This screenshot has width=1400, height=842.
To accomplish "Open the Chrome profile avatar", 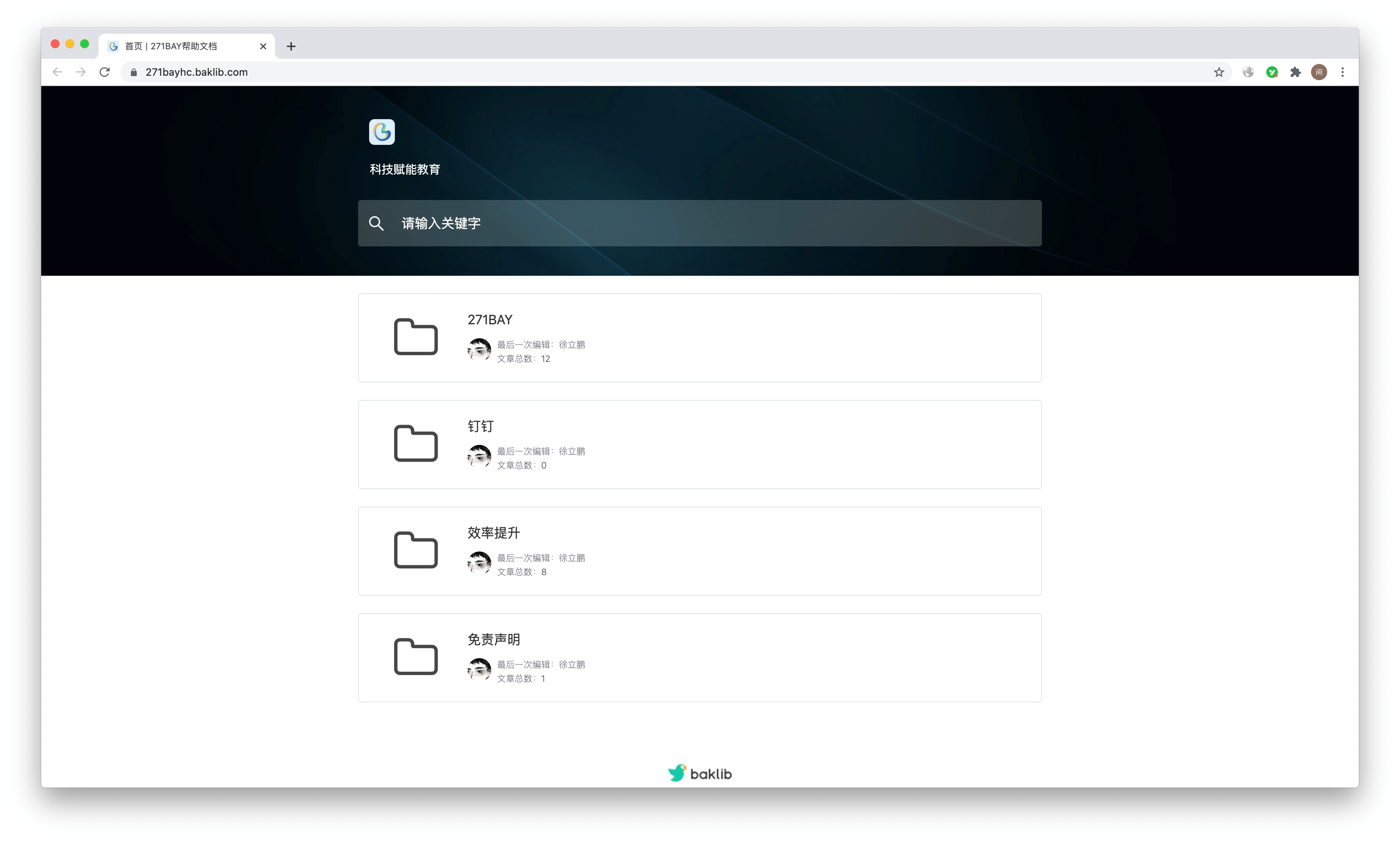I will point(1319,72).
